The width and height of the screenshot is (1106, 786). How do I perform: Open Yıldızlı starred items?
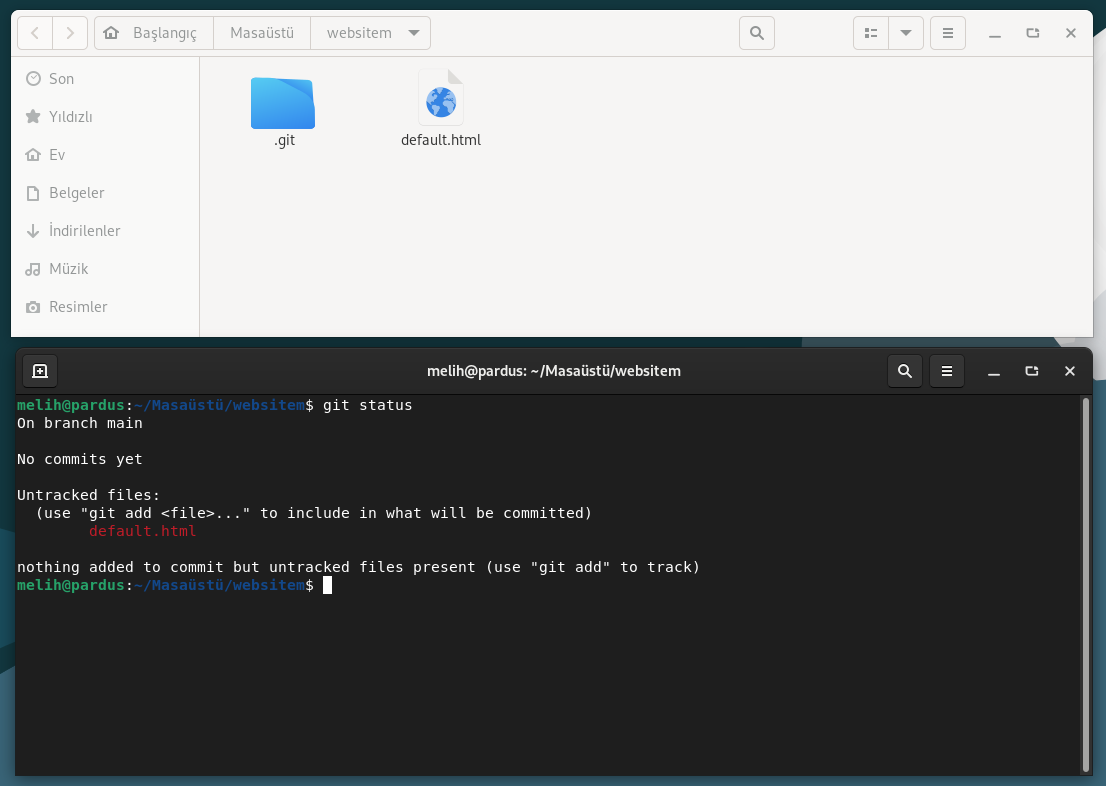pos(105,117)
